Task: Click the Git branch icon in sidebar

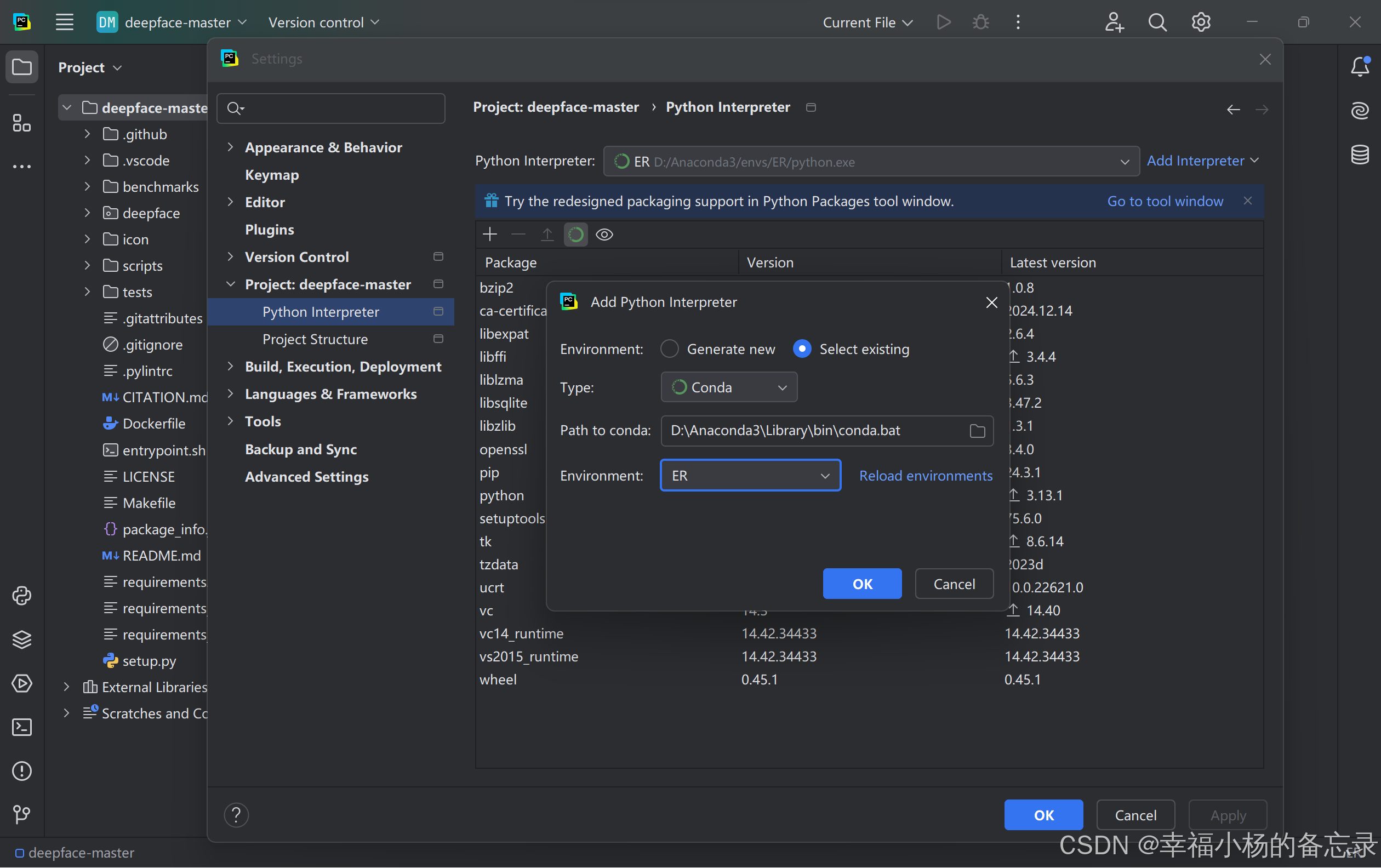Action: click(22, 814)
